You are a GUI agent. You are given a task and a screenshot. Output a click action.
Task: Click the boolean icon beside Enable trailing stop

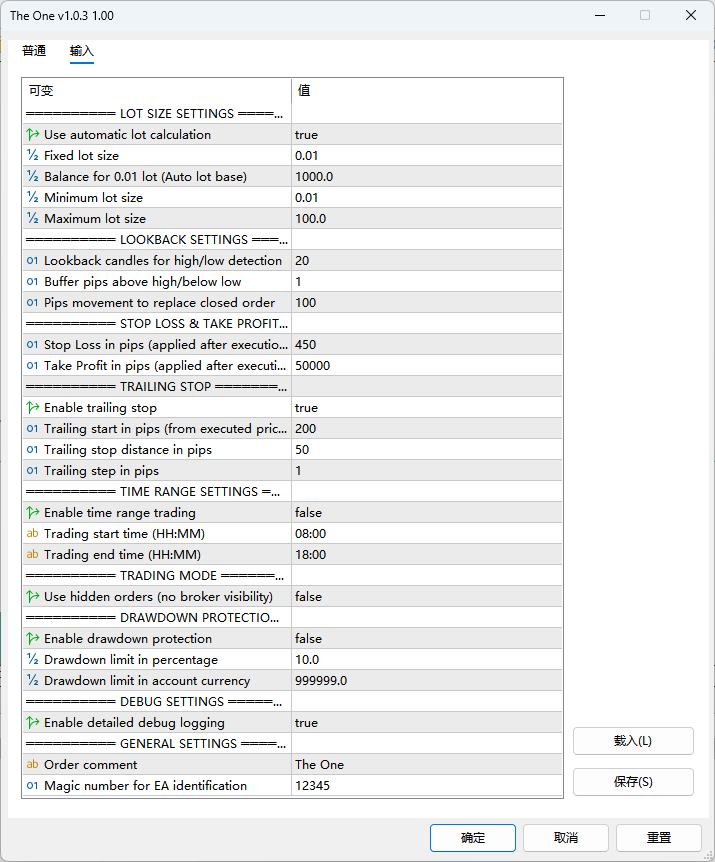click(33, 408)
